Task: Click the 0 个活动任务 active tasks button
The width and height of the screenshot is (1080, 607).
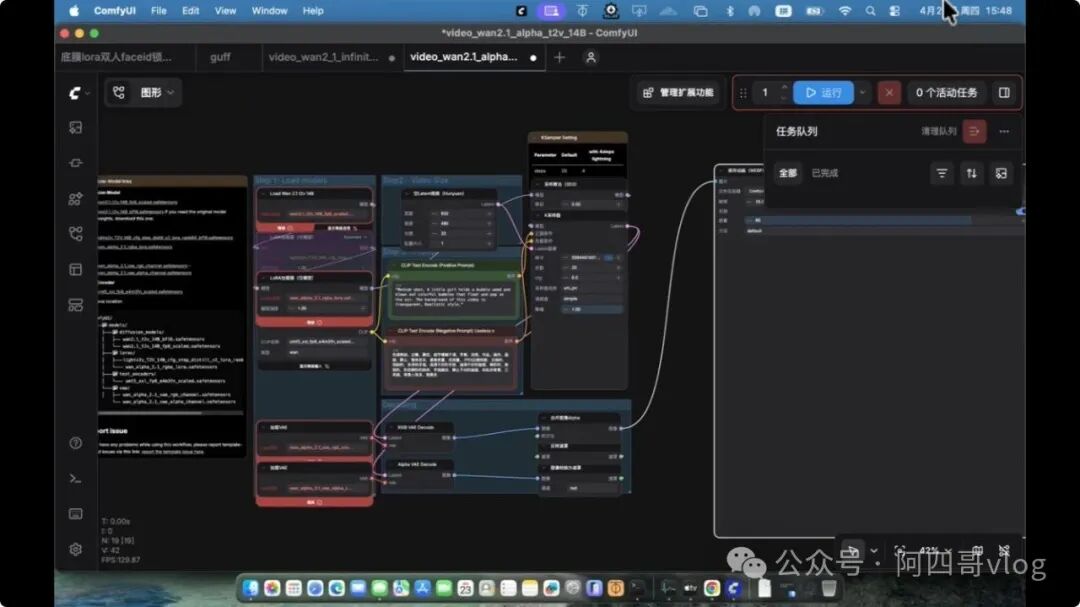Action: (946, 92)
